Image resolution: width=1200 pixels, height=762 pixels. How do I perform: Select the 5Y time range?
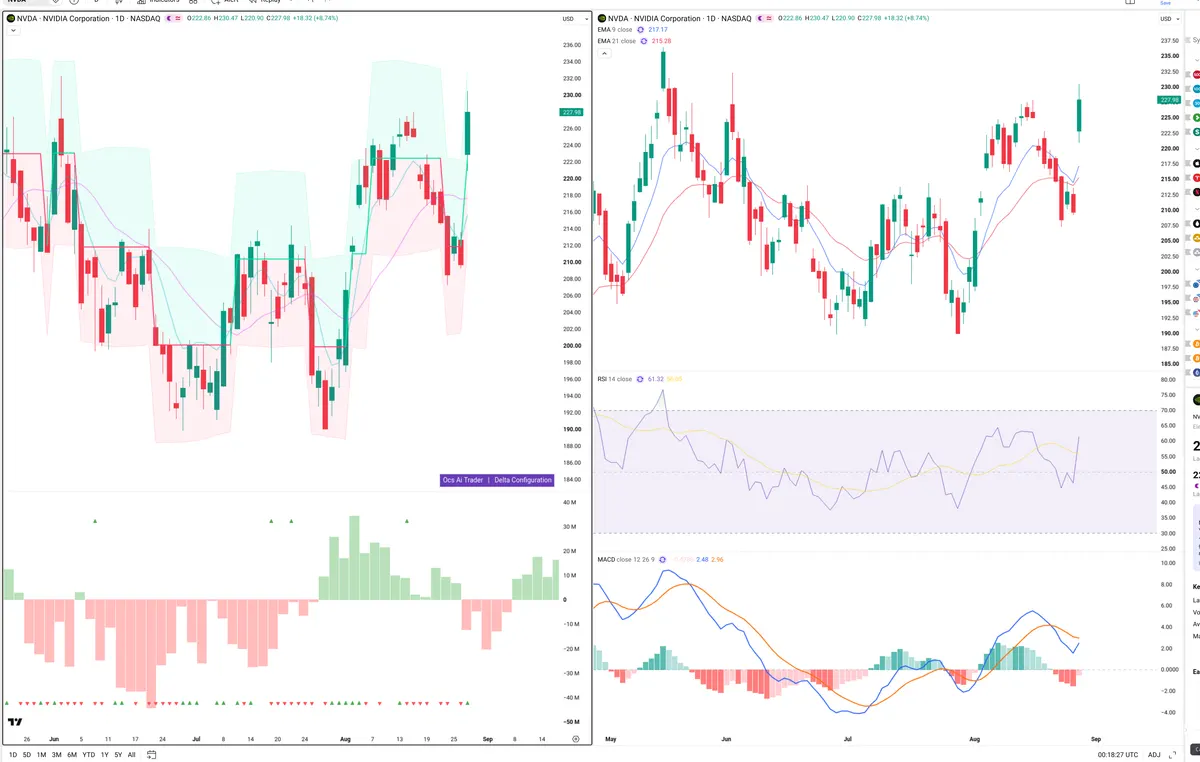[x=118, y=755]
